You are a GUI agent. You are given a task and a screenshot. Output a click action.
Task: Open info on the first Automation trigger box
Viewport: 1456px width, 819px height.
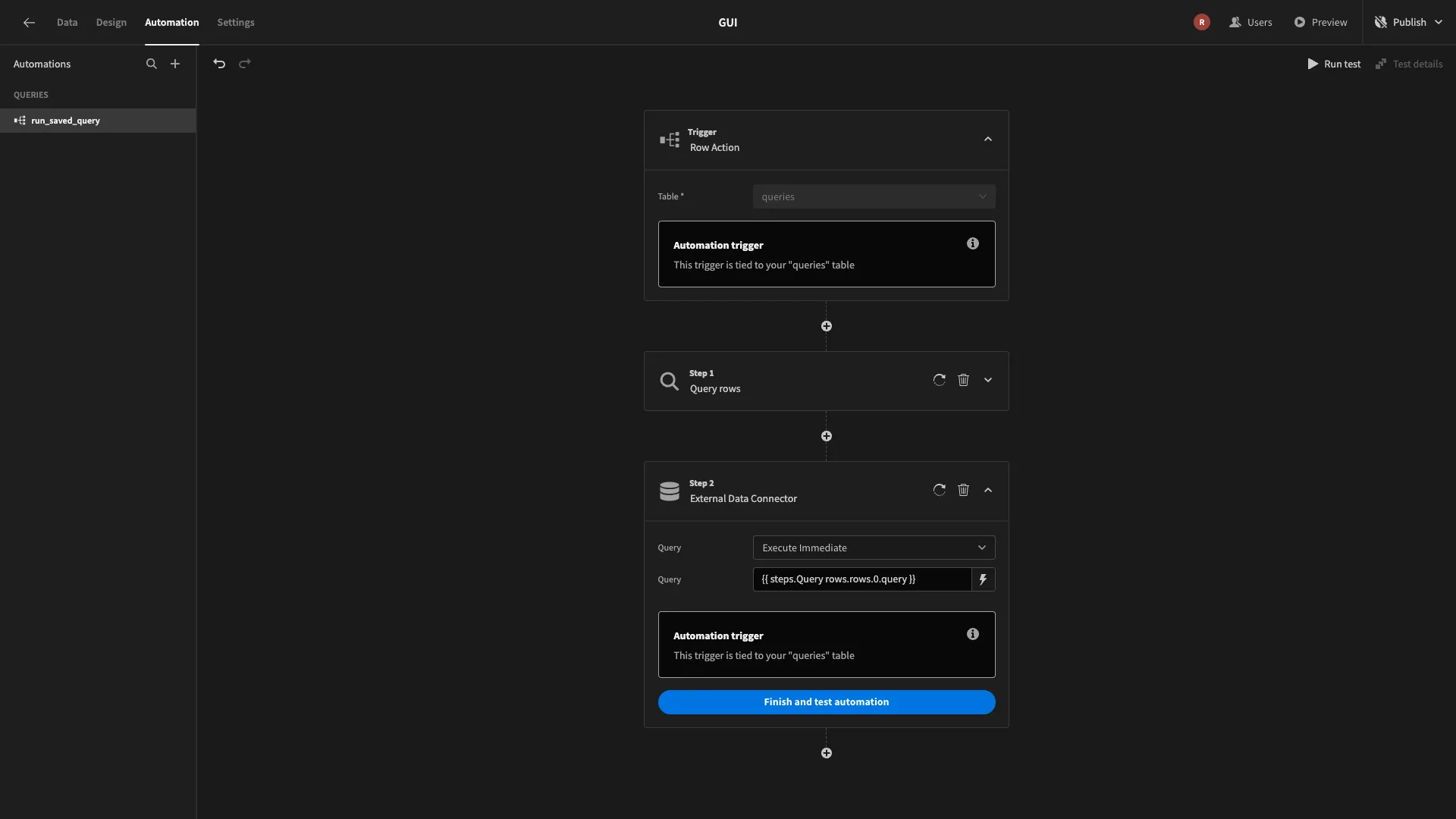tap(973, 243)
